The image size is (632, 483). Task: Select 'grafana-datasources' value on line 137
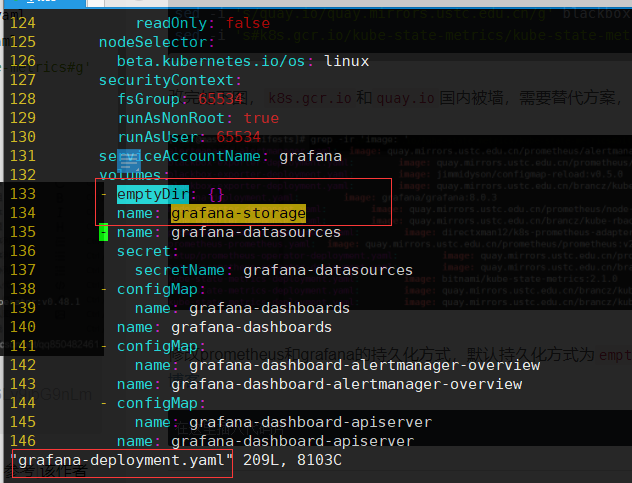[328, 270]
